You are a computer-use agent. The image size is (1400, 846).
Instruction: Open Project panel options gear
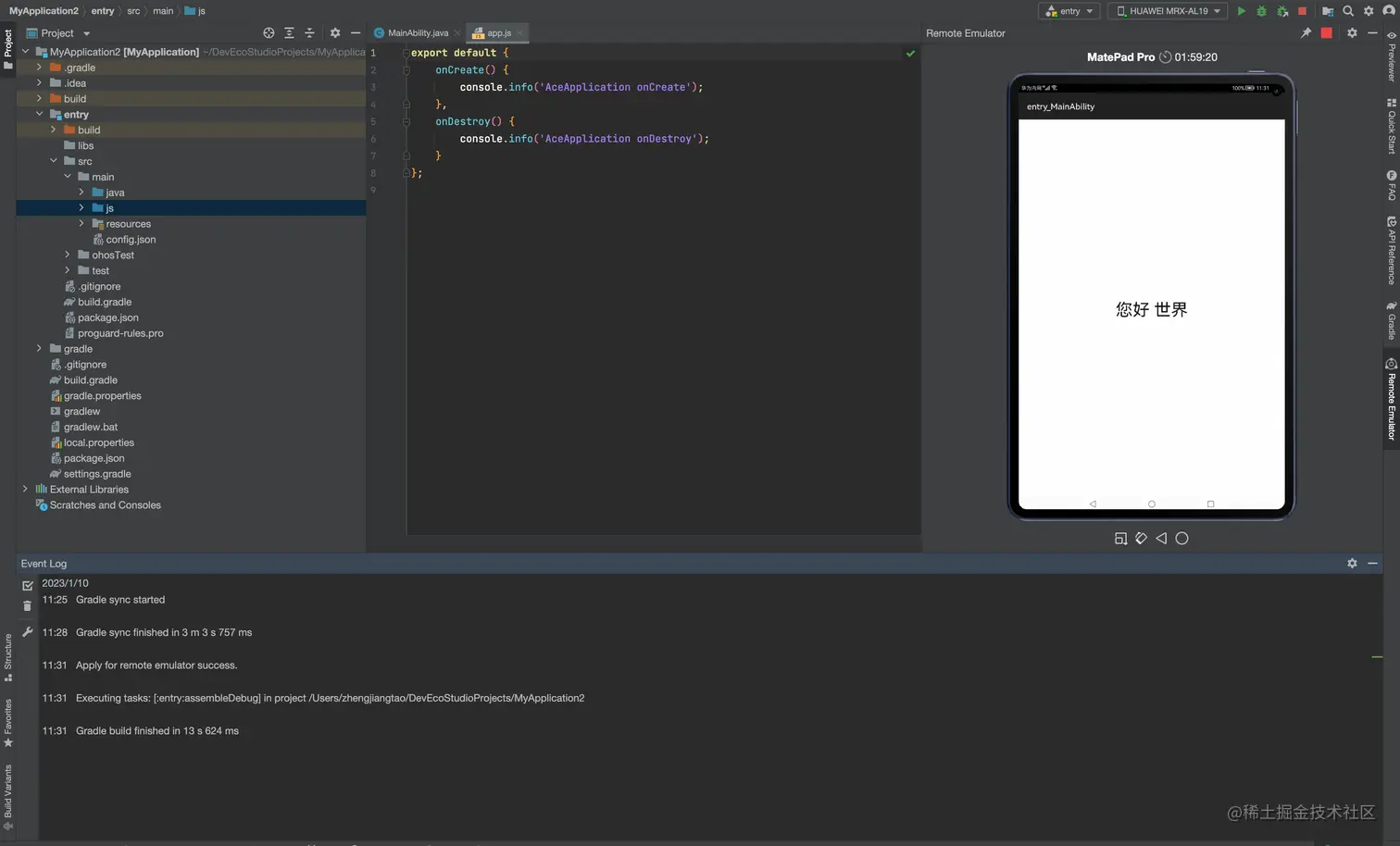335,33
